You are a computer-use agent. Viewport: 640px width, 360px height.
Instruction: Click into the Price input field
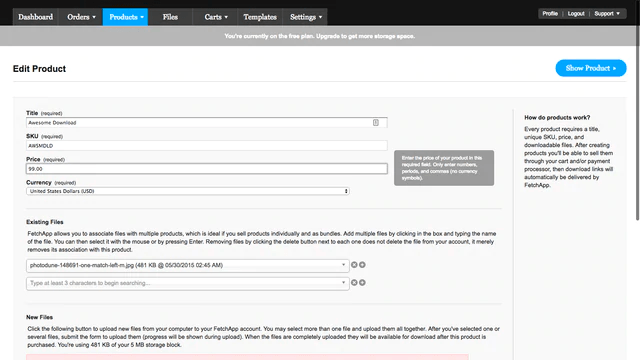point(207,169)
